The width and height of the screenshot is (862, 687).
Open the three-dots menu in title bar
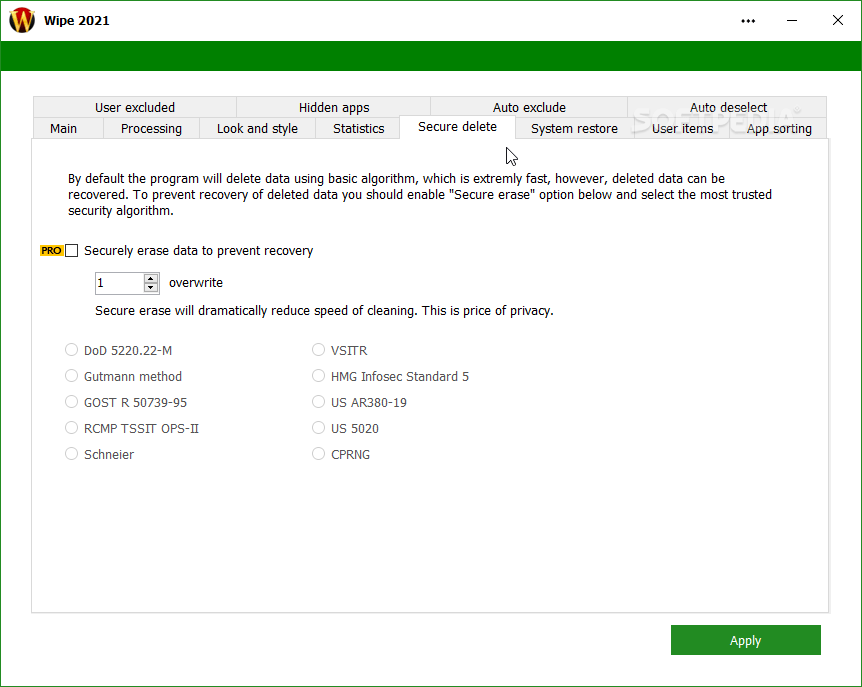coord(748,21)
